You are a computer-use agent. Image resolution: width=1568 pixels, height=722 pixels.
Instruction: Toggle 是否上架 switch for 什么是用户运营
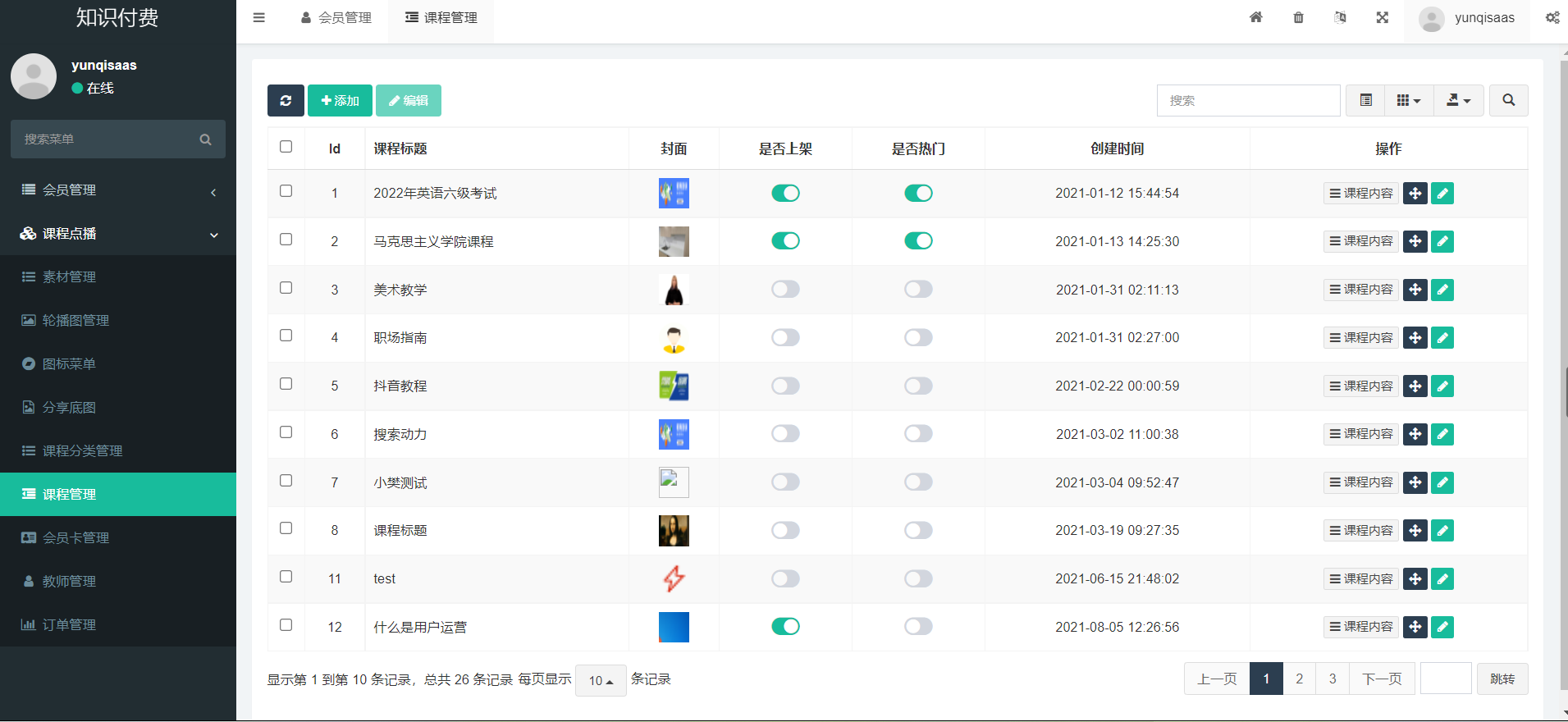785,626
